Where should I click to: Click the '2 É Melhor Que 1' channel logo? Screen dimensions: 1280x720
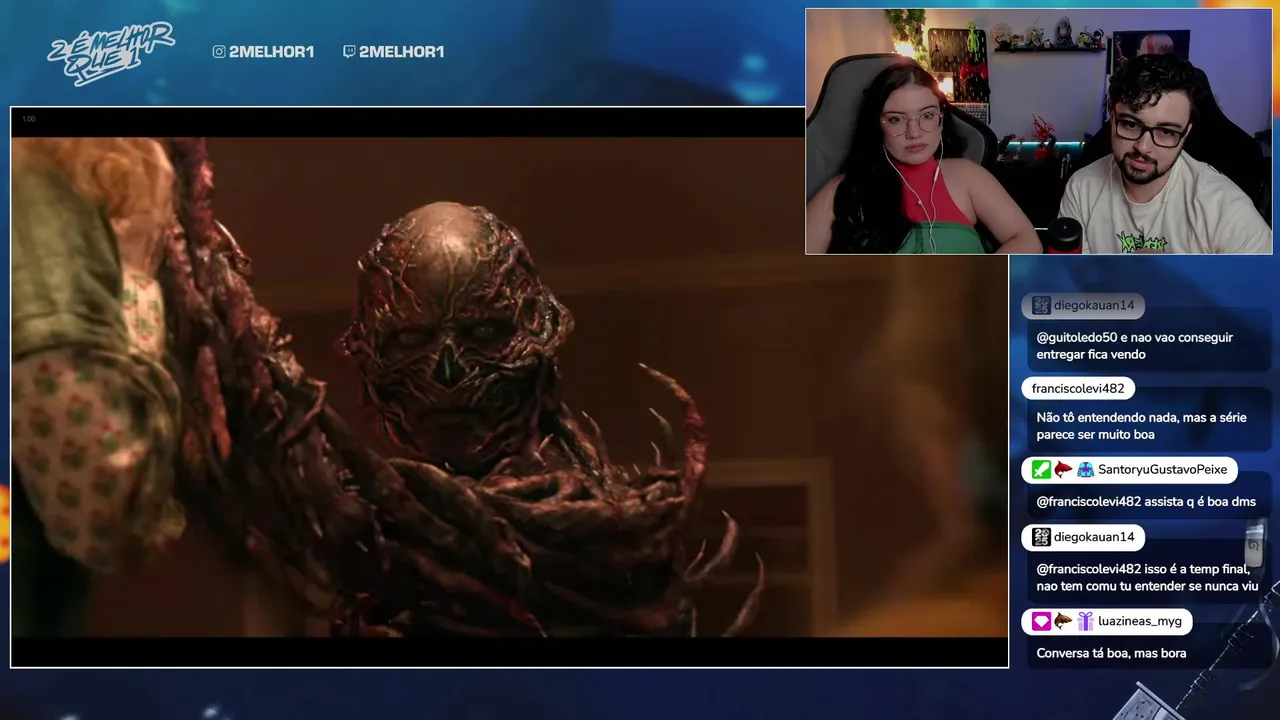(110, 53)
